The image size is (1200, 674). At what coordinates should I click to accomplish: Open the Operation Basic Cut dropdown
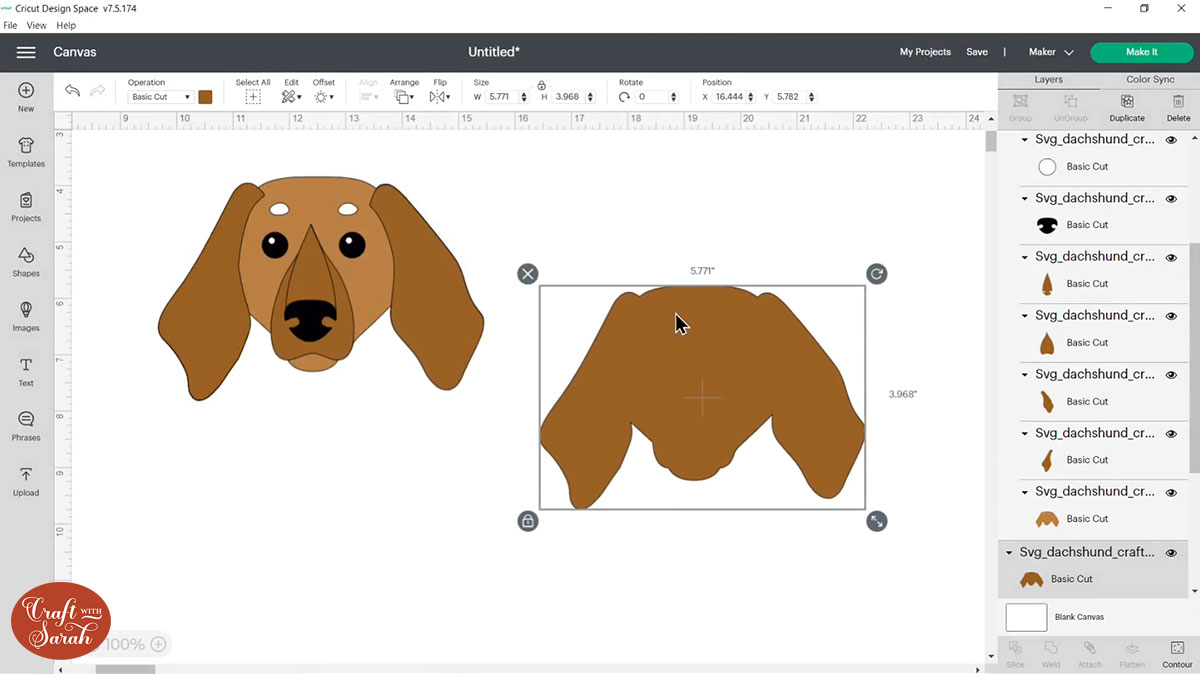(161, 97)
